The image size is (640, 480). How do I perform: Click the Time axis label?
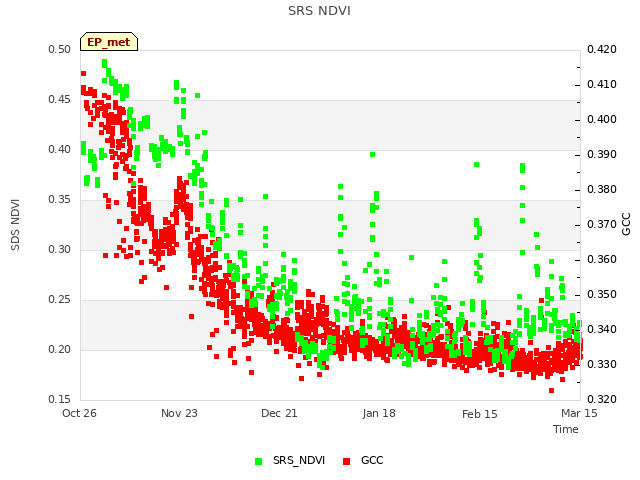(x=566, y=429)
